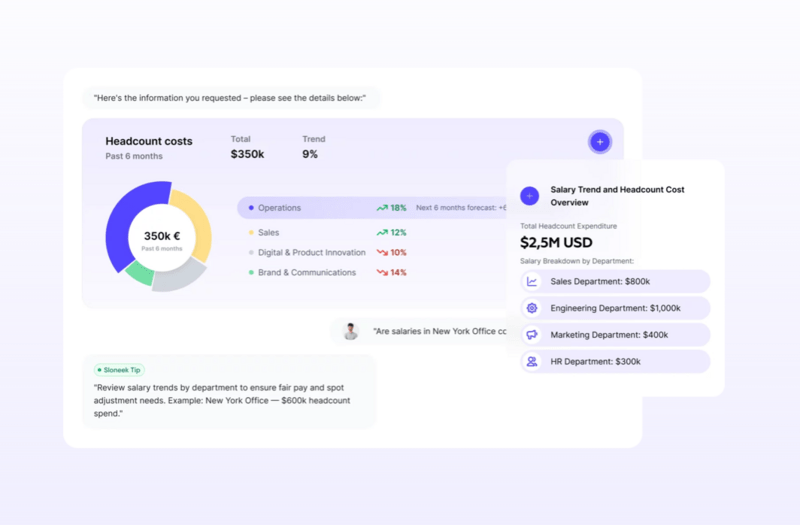This screenshot has width=800, height=525.
Task: Select Brand & Communications legend row
Action: click(327, 272)
